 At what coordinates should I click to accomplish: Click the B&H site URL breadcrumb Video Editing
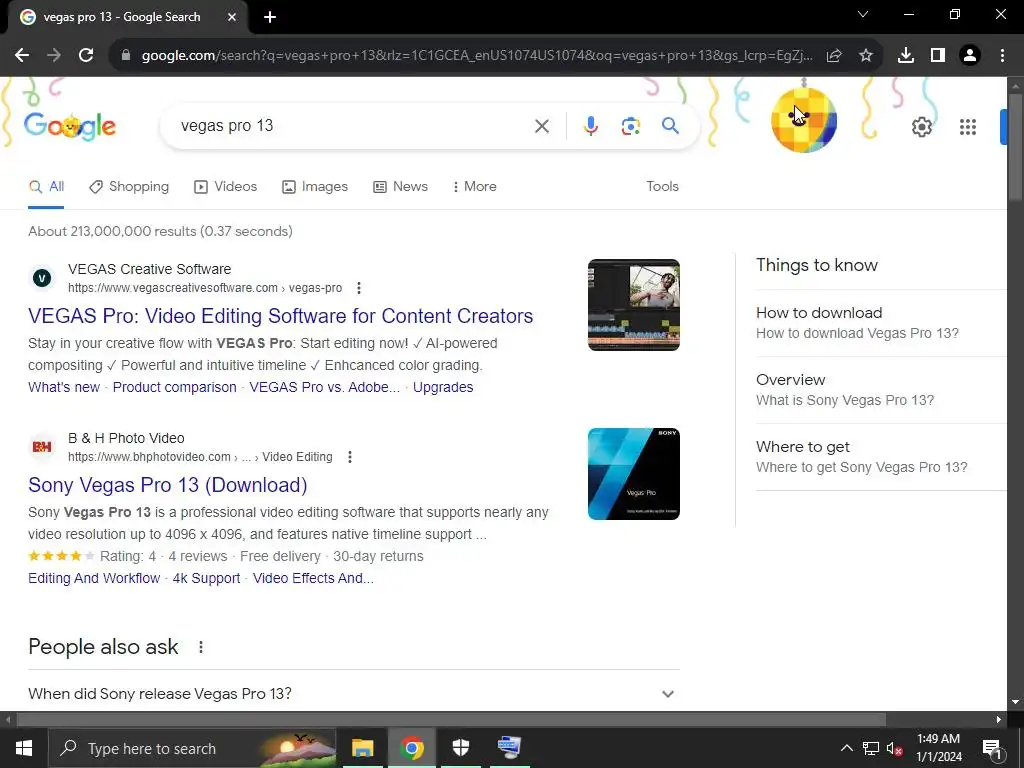(297, 457)
